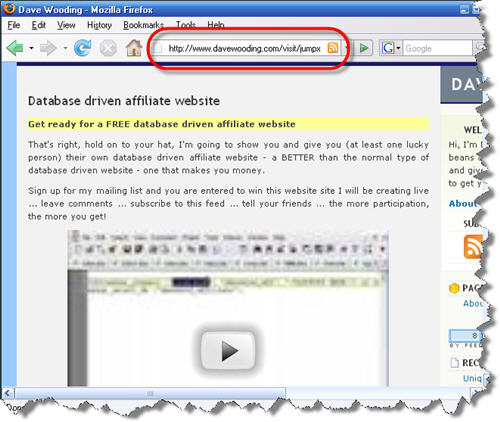Click the green Back arrow button
The image size is (500, 422).
(x=15, y=48)
